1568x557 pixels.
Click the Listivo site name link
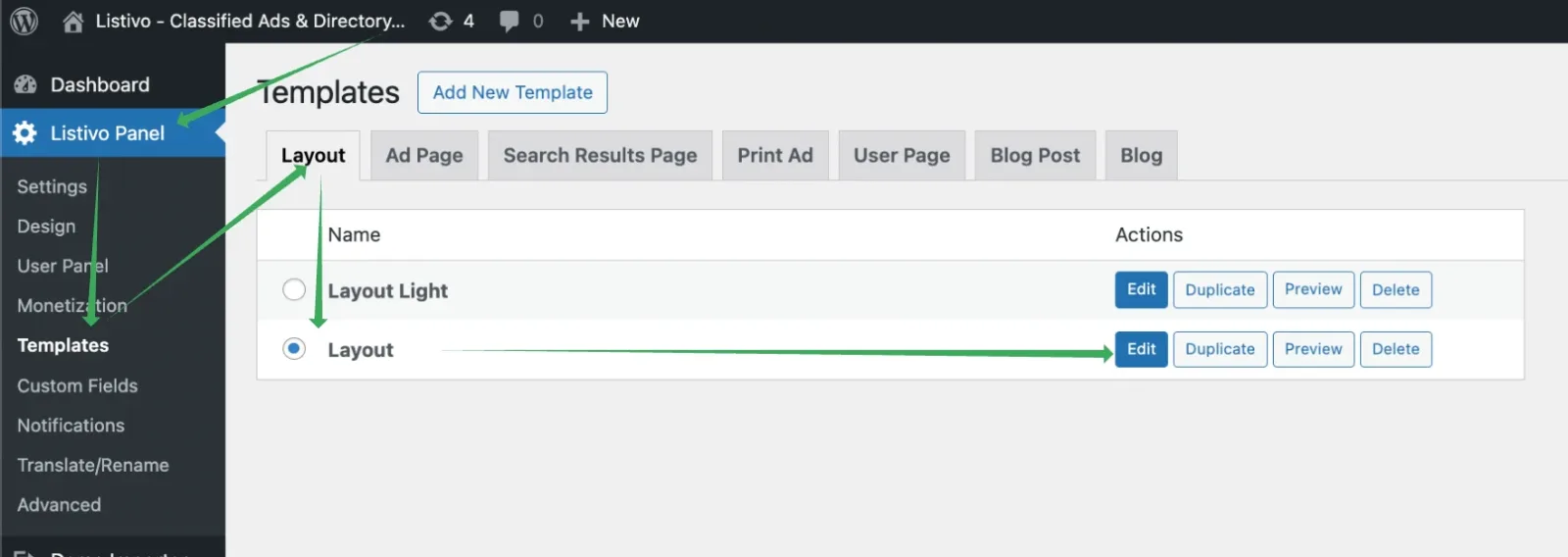250,22
